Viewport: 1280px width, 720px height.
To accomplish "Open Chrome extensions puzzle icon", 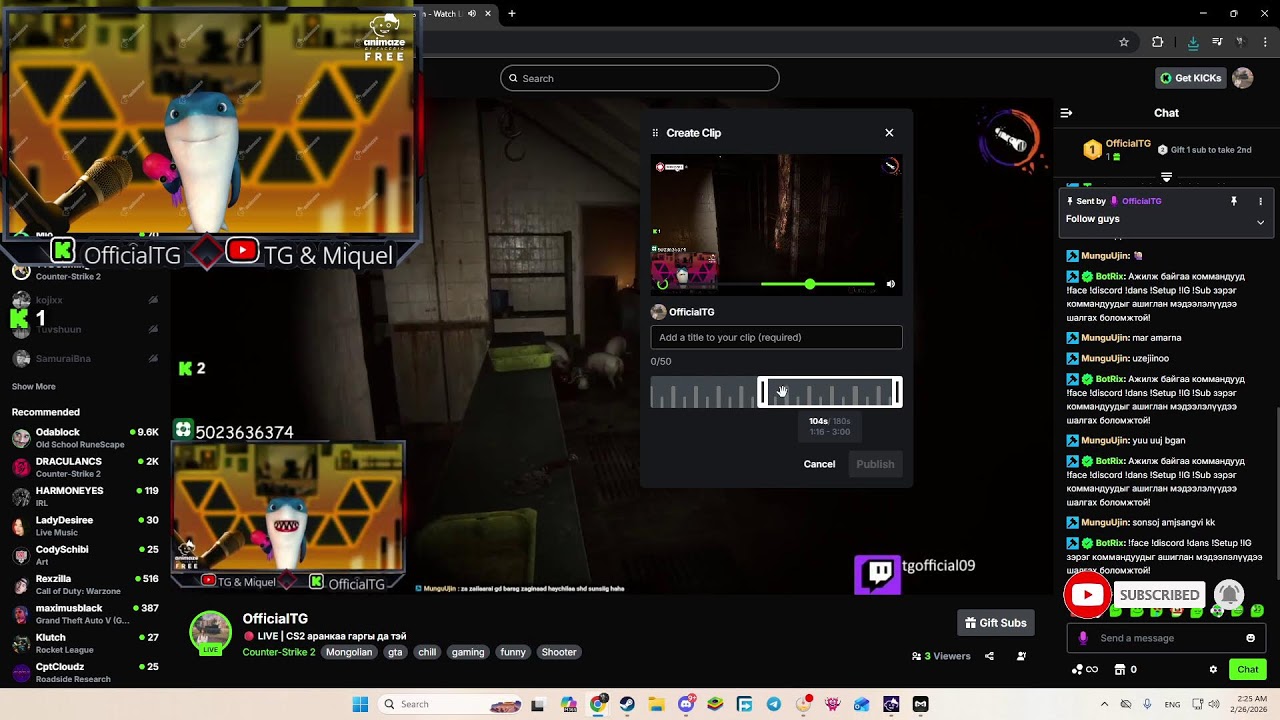I will point(1158,42).
